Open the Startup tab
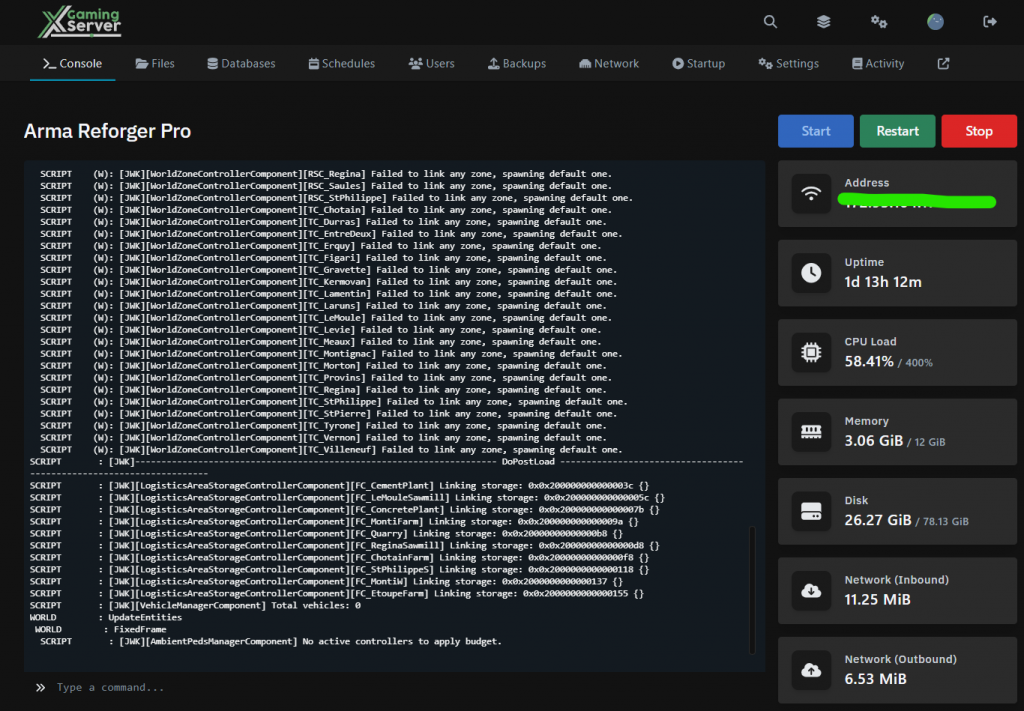This screenshot has height=711, width=1024. tap(698, 63)
